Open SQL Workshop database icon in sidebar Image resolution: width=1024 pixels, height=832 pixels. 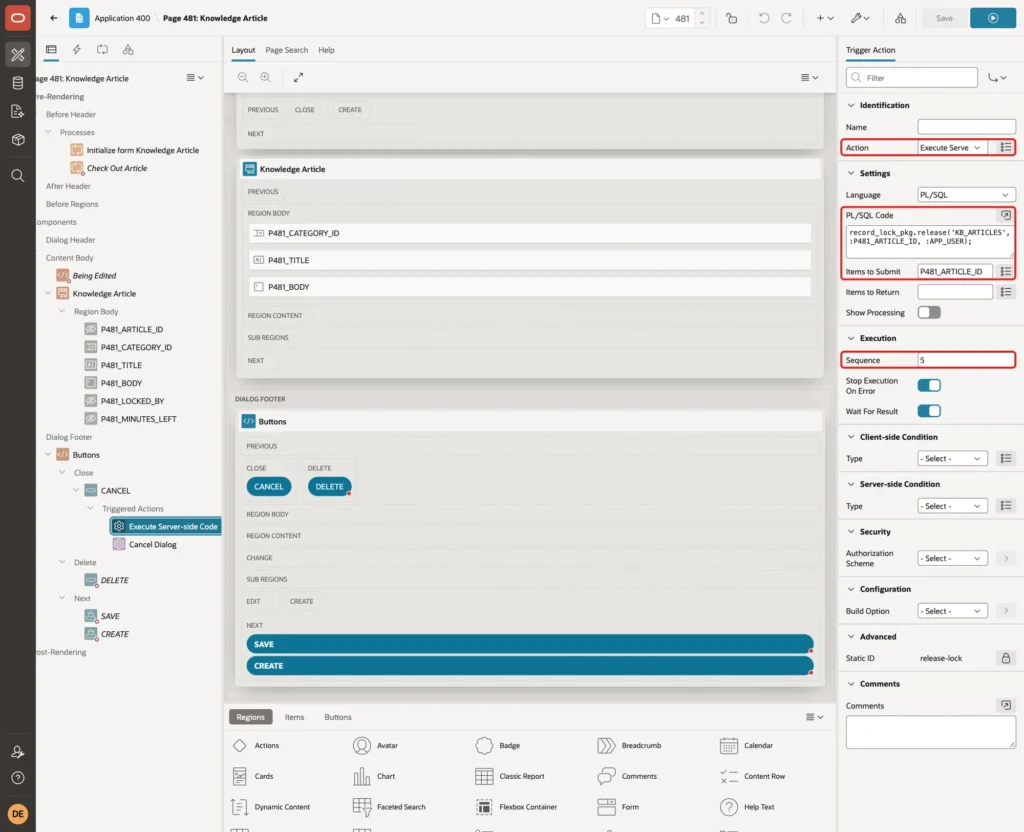pos(18,83)
